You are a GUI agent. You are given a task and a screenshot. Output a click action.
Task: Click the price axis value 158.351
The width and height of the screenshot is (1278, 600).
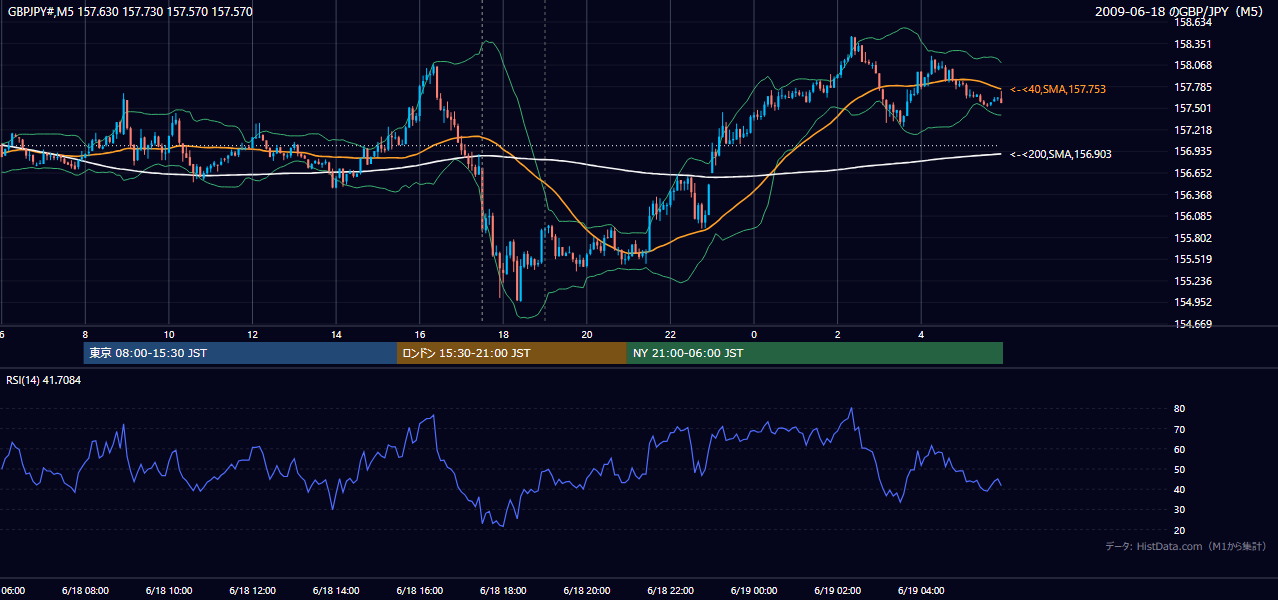1194,44
